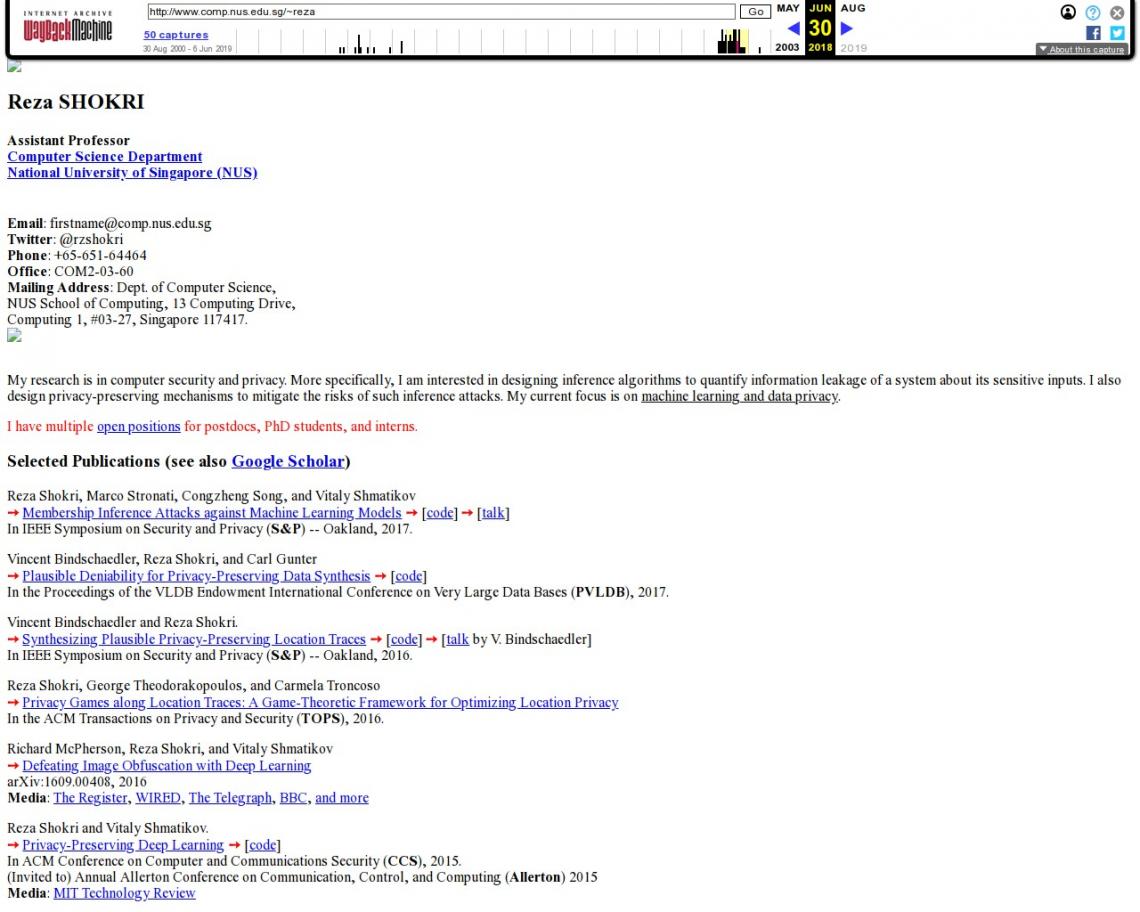Click the email firstname@comp.nus.edu.sg text

130,223
